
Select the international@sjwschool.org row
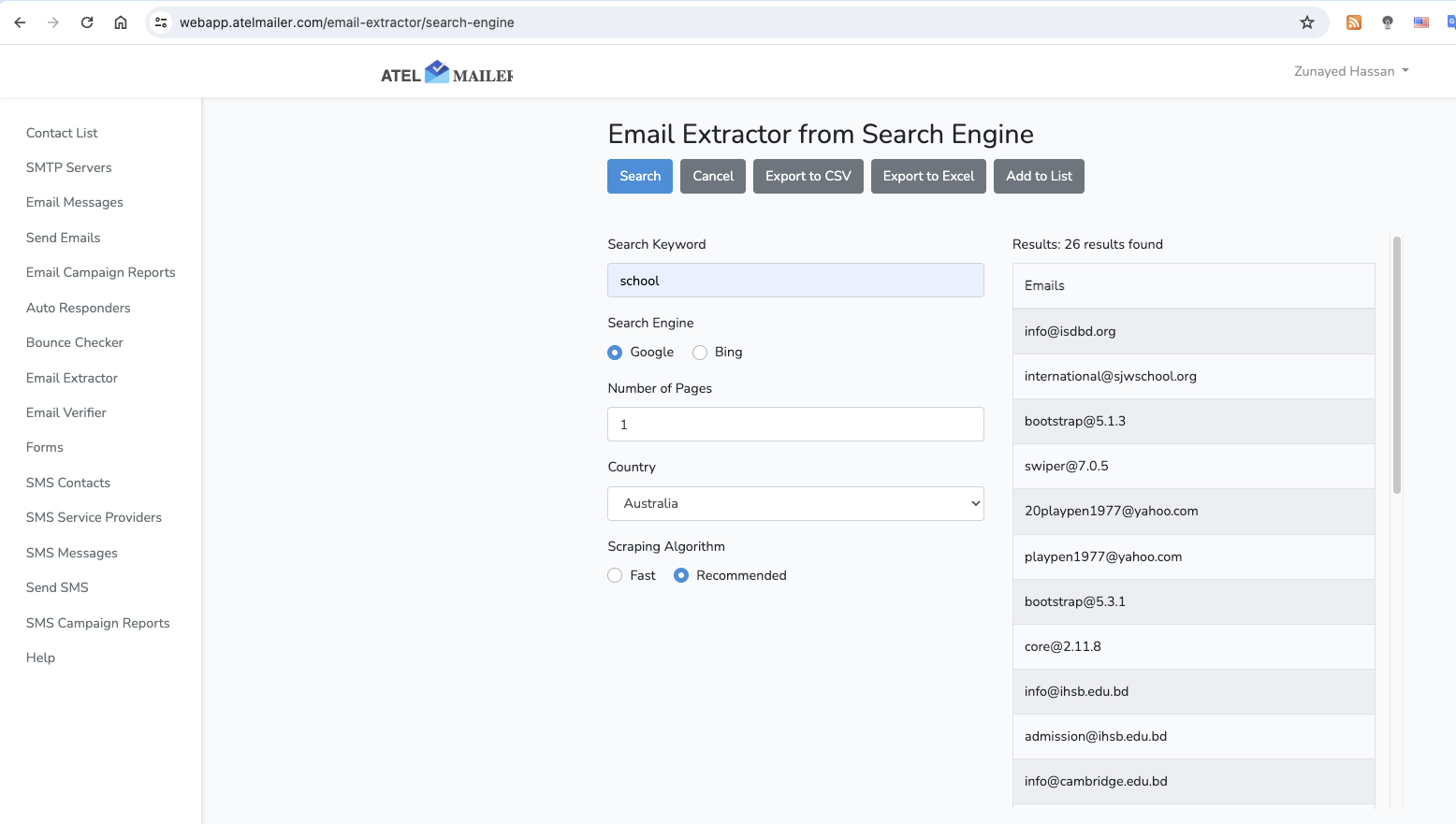click(1193, 376)
